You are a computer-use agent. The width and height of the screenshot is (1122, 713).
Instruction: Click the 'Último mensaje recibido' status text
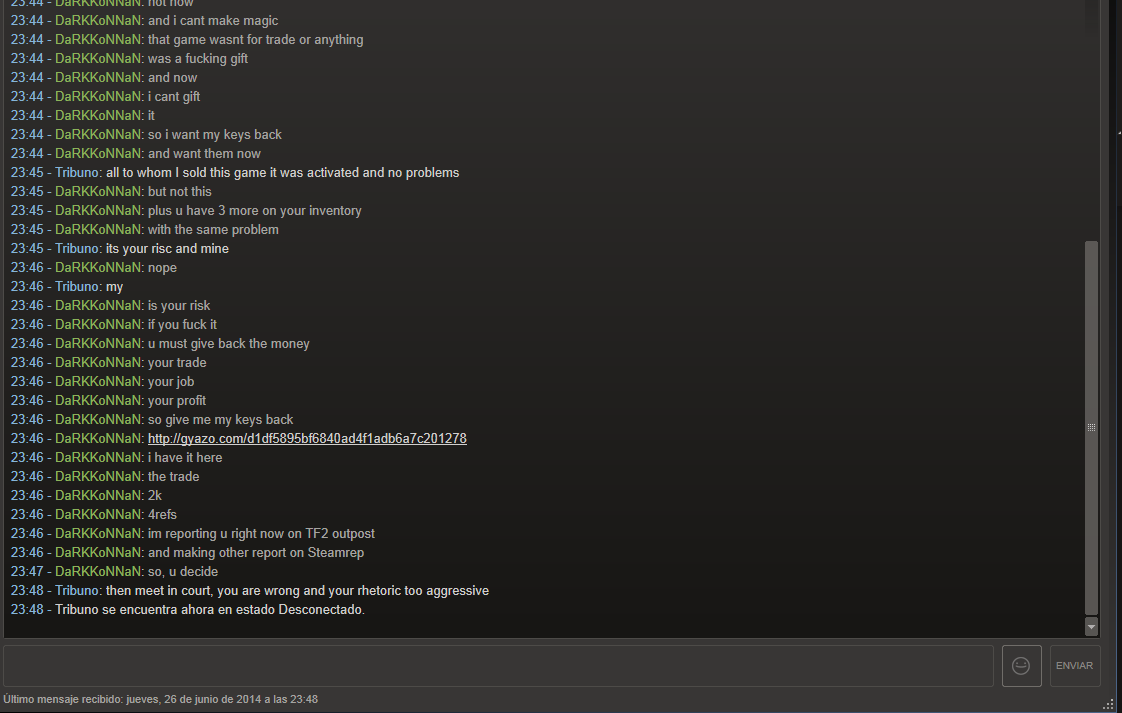point(160,699)
